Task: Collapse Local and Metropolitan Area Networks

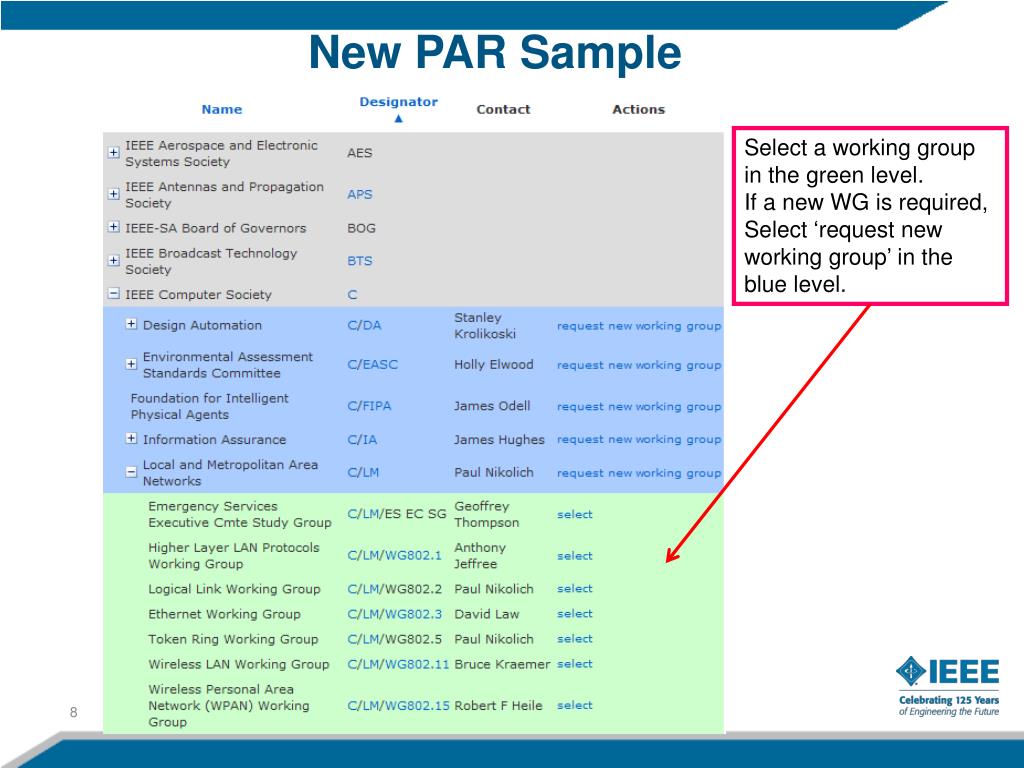Action: click(131, 472)
